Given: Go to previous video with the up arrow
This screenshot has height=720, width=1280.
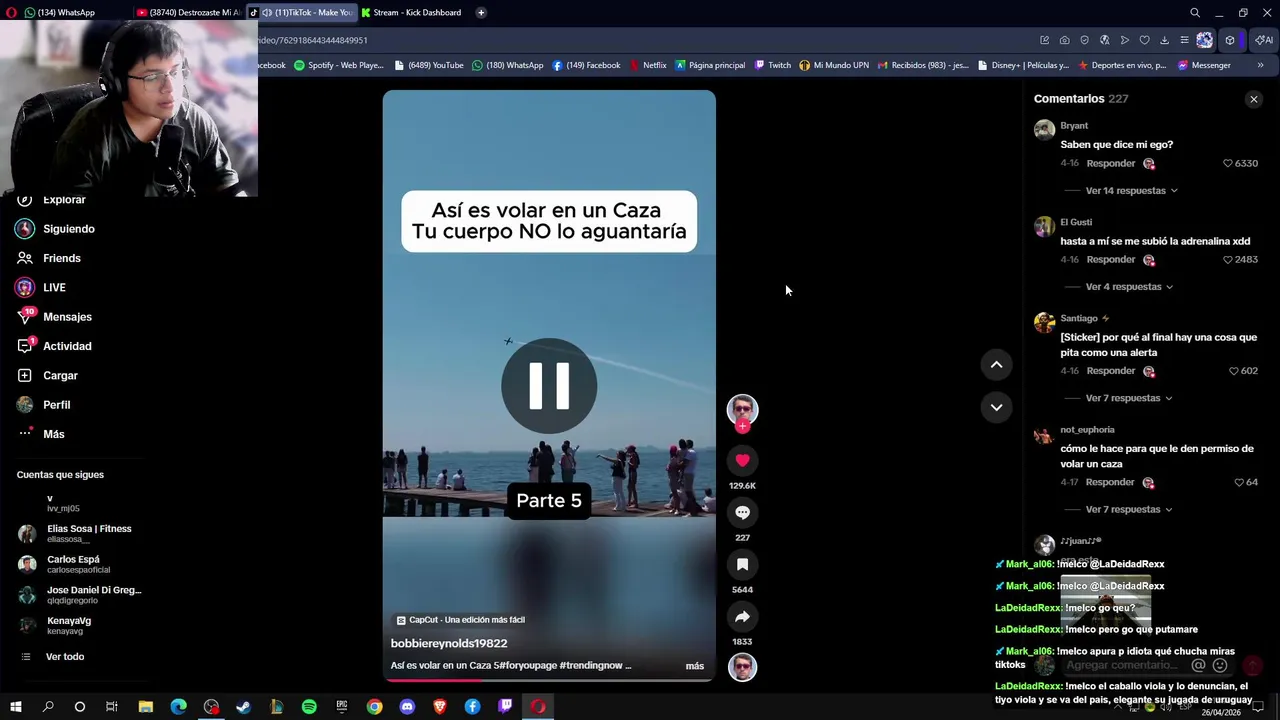Looking at the screenshot, I should coord(996,365).
